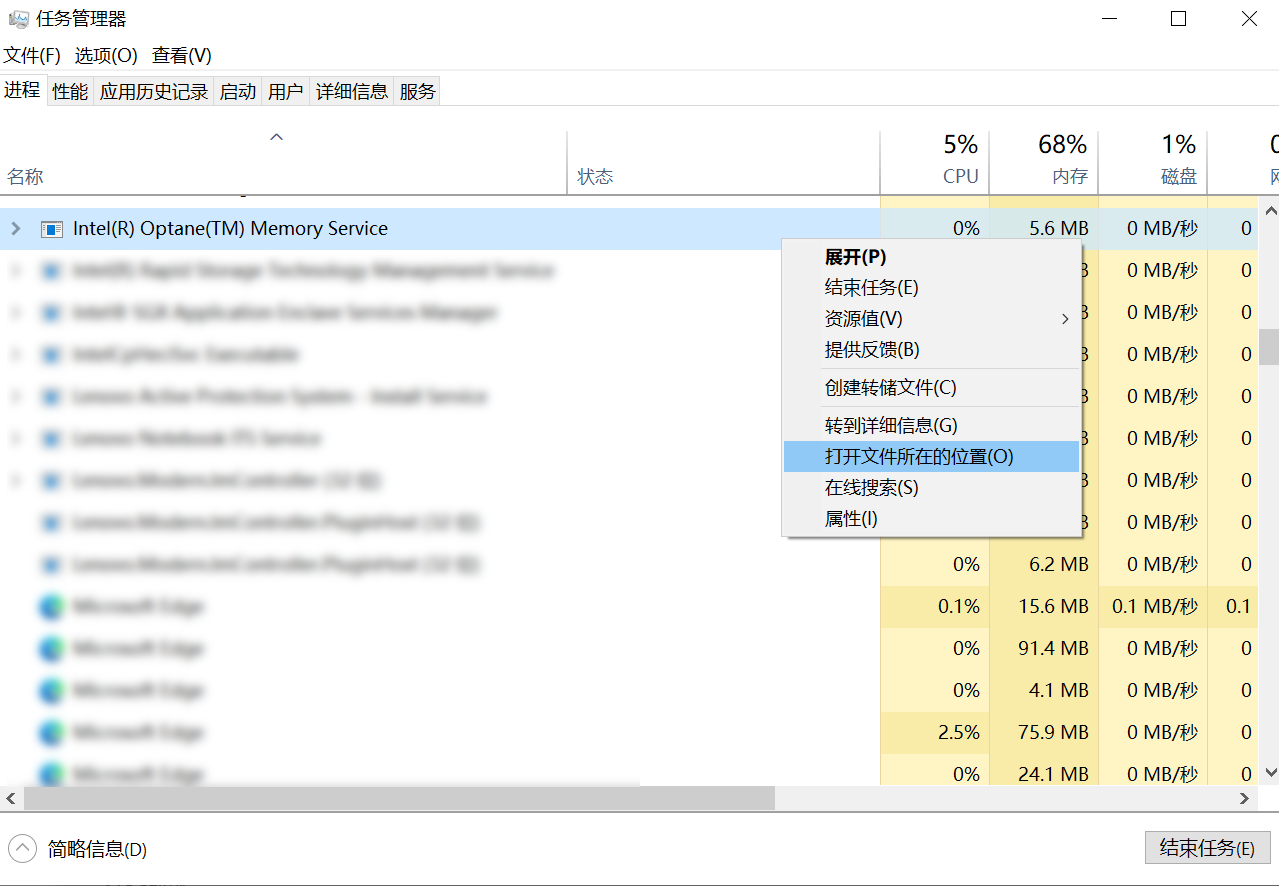Choose 创建转储文件(C) in the context menu
The height and width of the screenshot is (886, 1279).
coord(931,388)
